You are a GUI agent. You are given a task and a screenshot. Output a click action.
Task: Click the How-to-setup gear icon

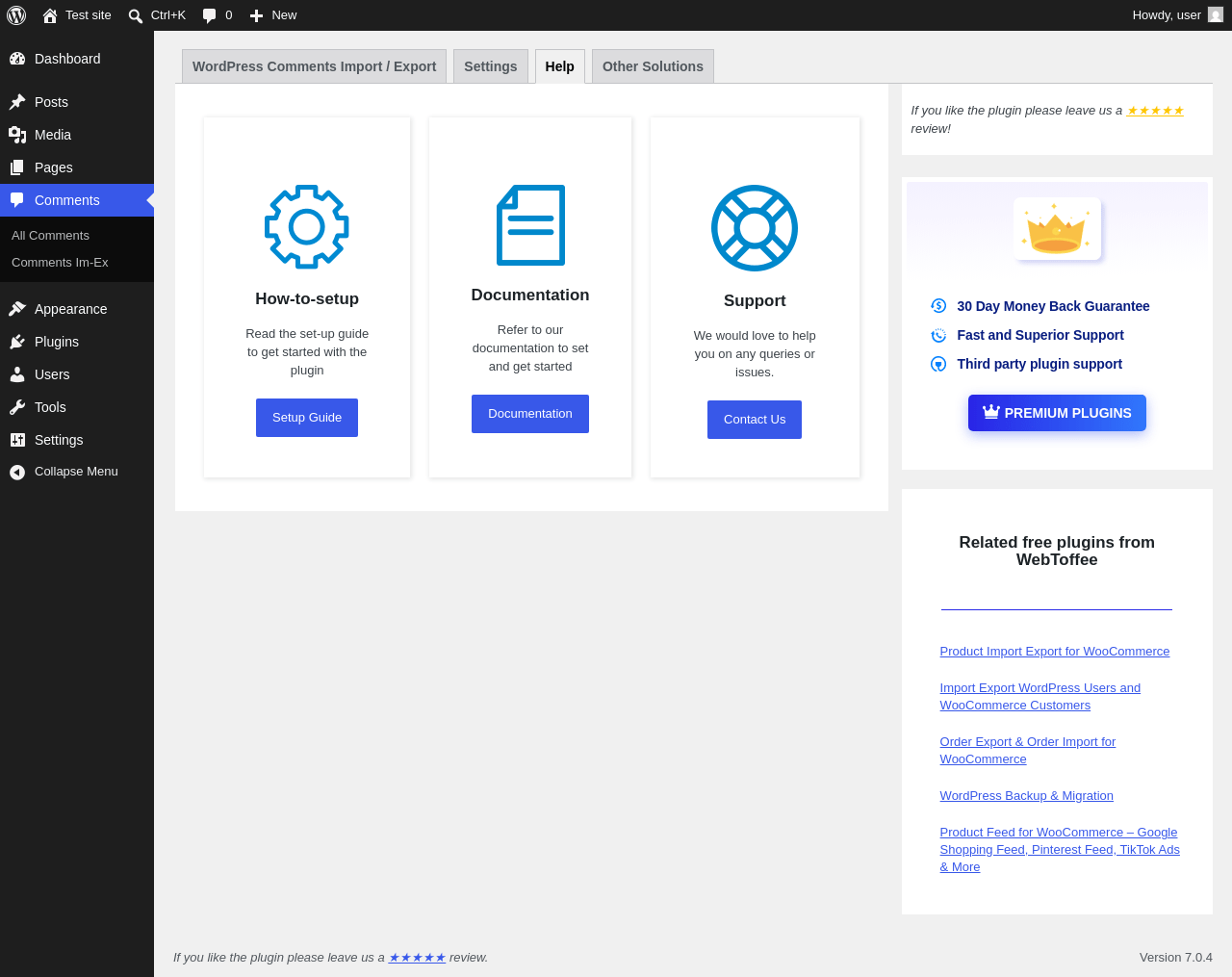[307, 227]
